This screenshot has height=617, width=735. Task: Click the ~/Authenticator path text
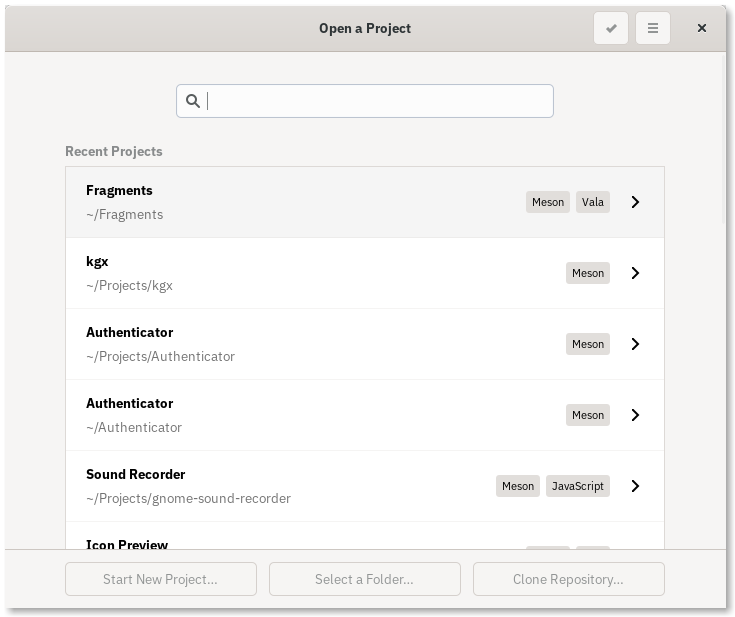point(134,428)
